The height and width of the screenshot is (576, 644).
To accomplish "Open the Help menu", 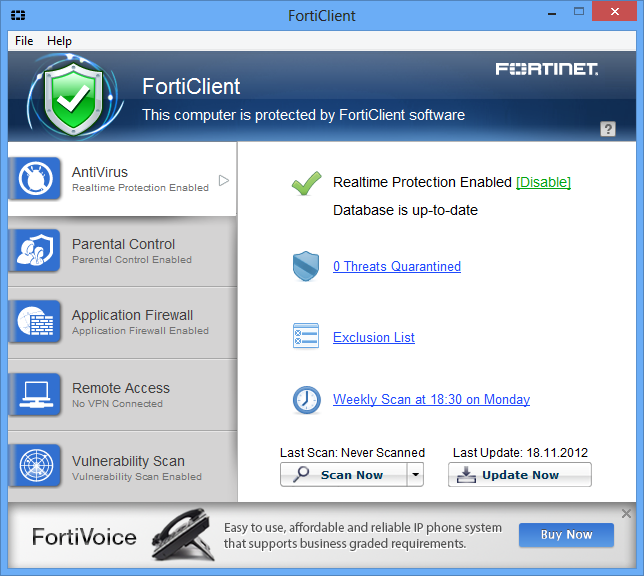I will (x=60, y=41).
